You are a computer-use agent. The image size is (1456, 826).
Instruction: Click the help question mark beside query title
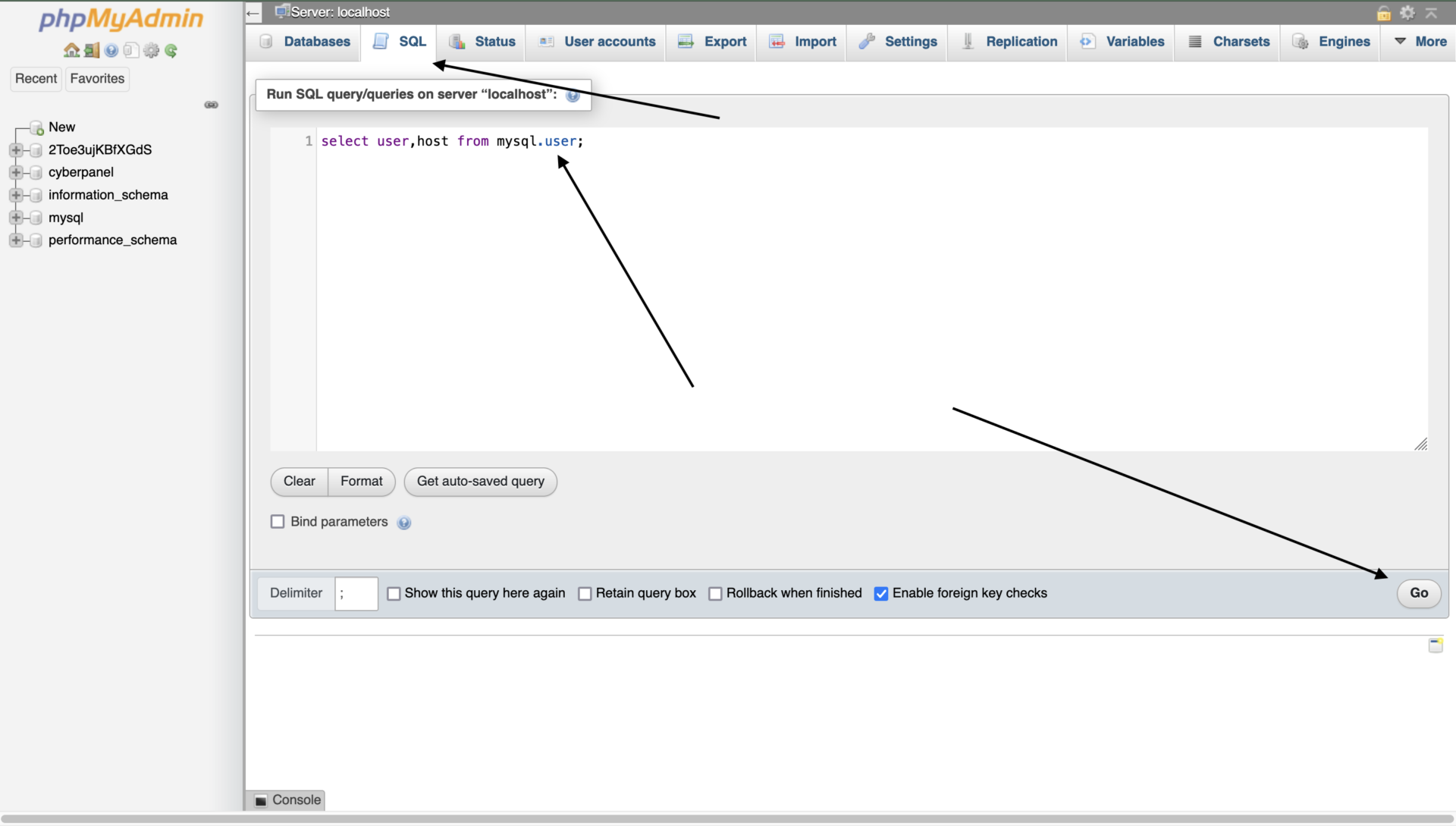coord(574,96)
